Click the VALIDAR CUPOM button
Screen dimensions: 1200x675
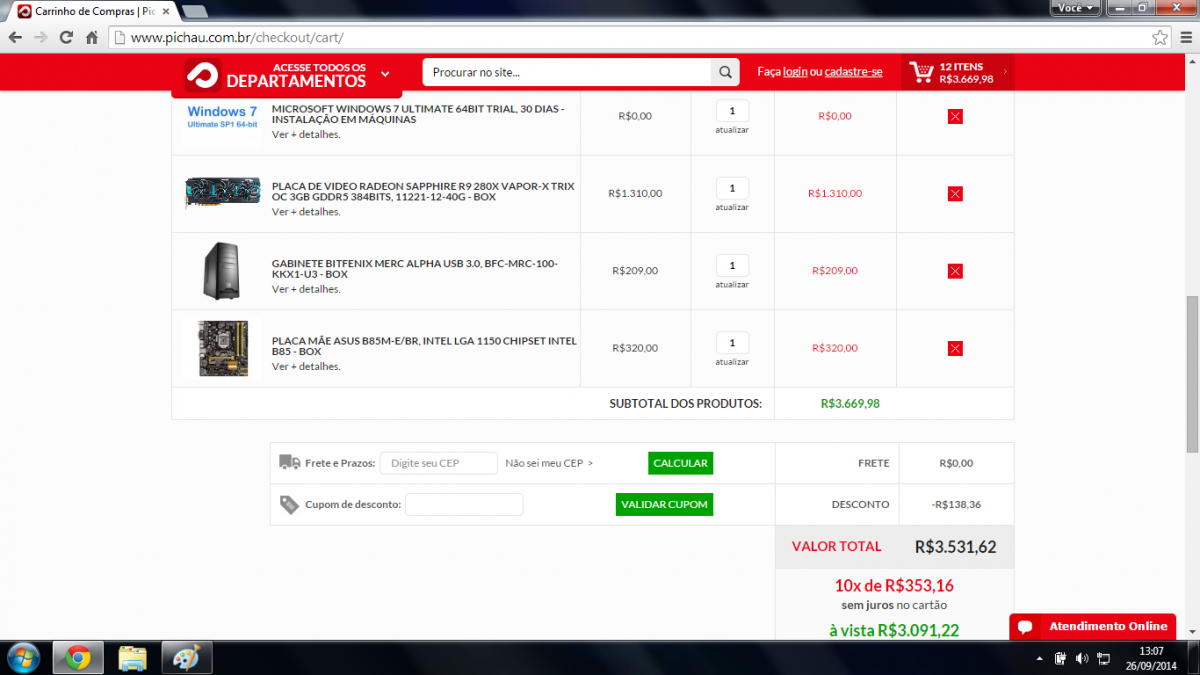664,504
